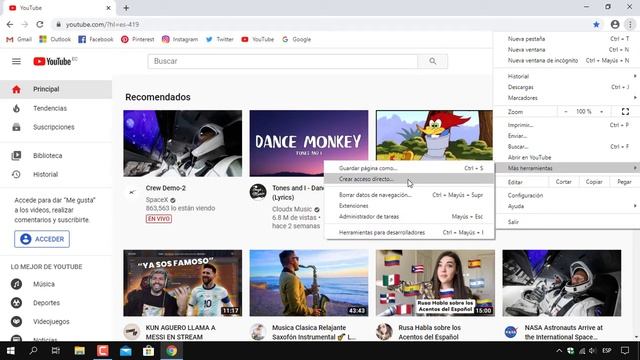Open Extensiones from submenu
Viewport: 640px width, 360px height.
click(x=409, y=206)
